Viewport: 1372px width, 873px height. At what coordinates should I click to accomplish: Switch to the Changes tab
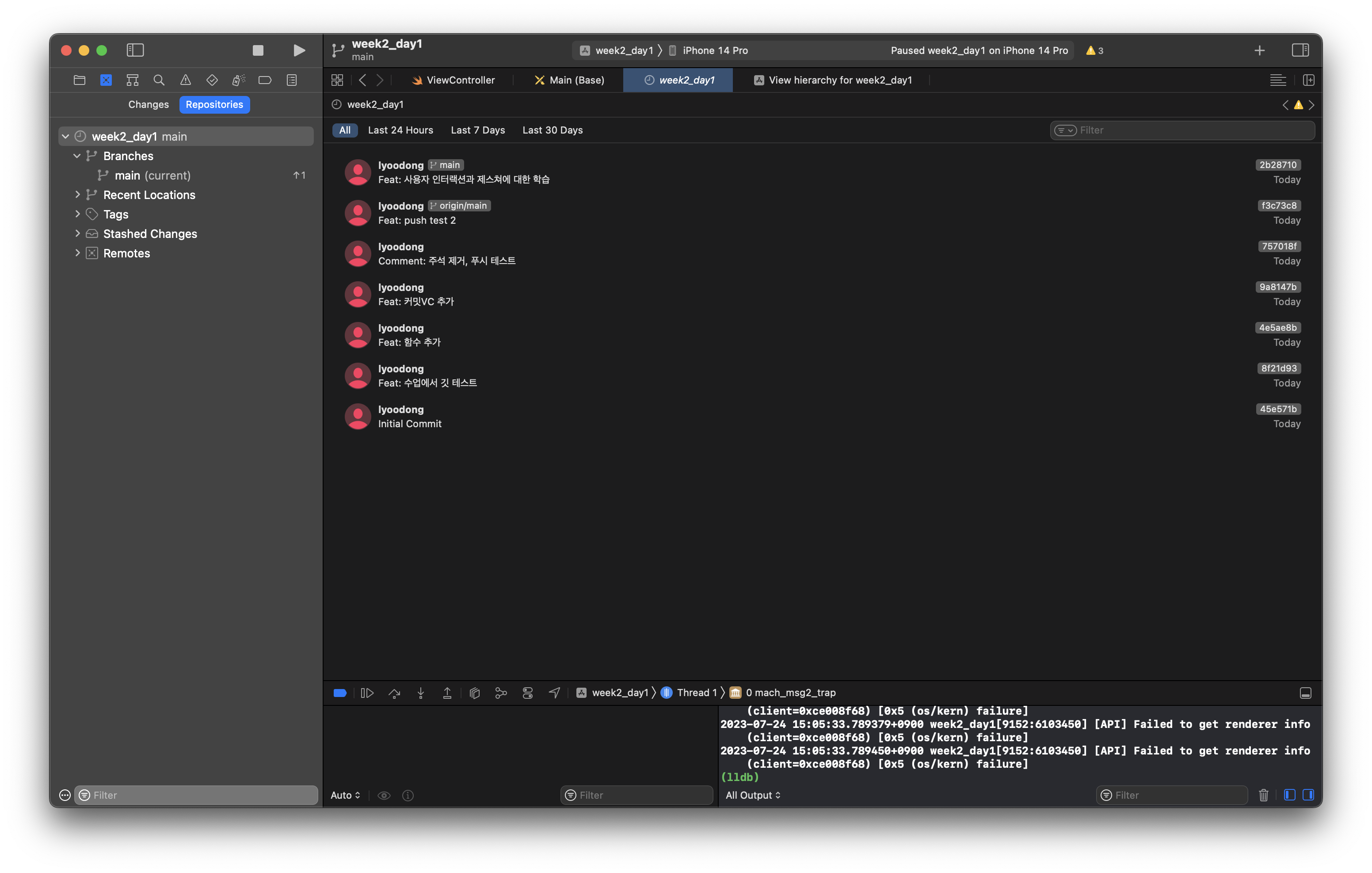click(148, 104)
